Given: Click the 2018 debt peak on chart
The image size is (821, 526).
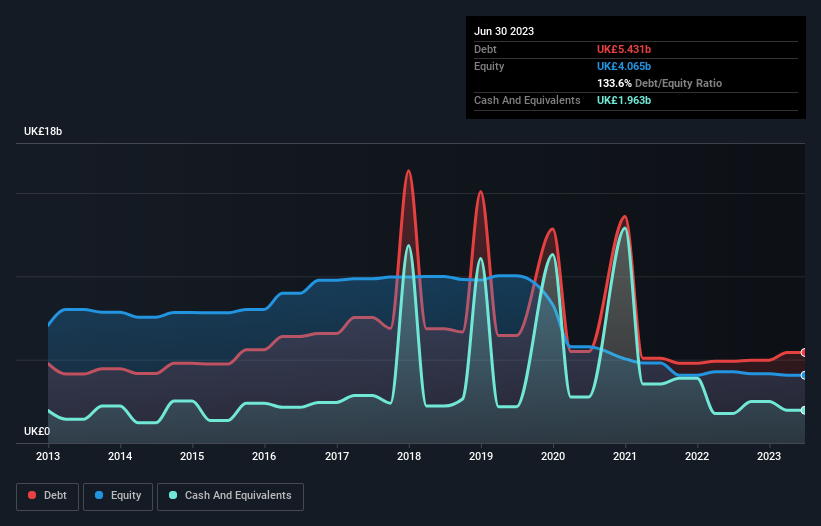Looking at the screenshot, I should point(408,171).
